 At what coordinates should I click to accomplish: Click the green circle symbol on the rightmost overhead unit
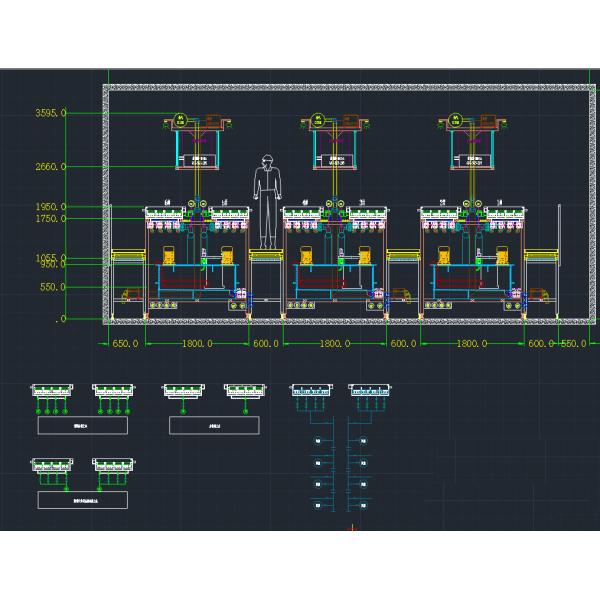(456, 120)
